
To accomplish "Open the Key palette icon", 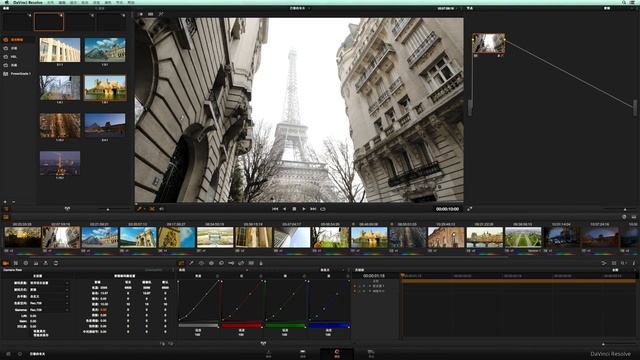I will tap(231, 263).
